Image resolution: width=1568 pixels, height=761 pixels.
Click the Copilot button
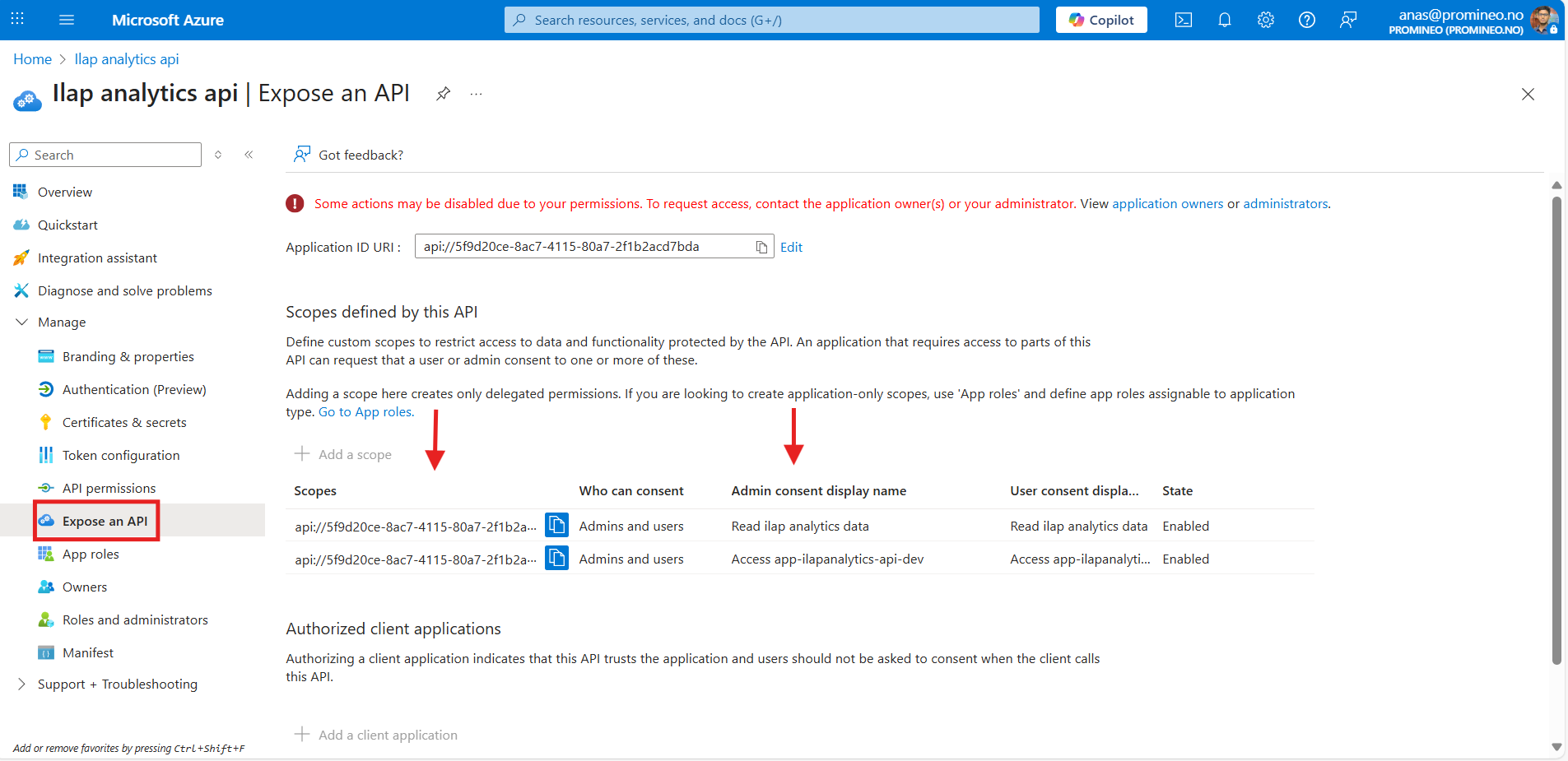pos(1101,20)
